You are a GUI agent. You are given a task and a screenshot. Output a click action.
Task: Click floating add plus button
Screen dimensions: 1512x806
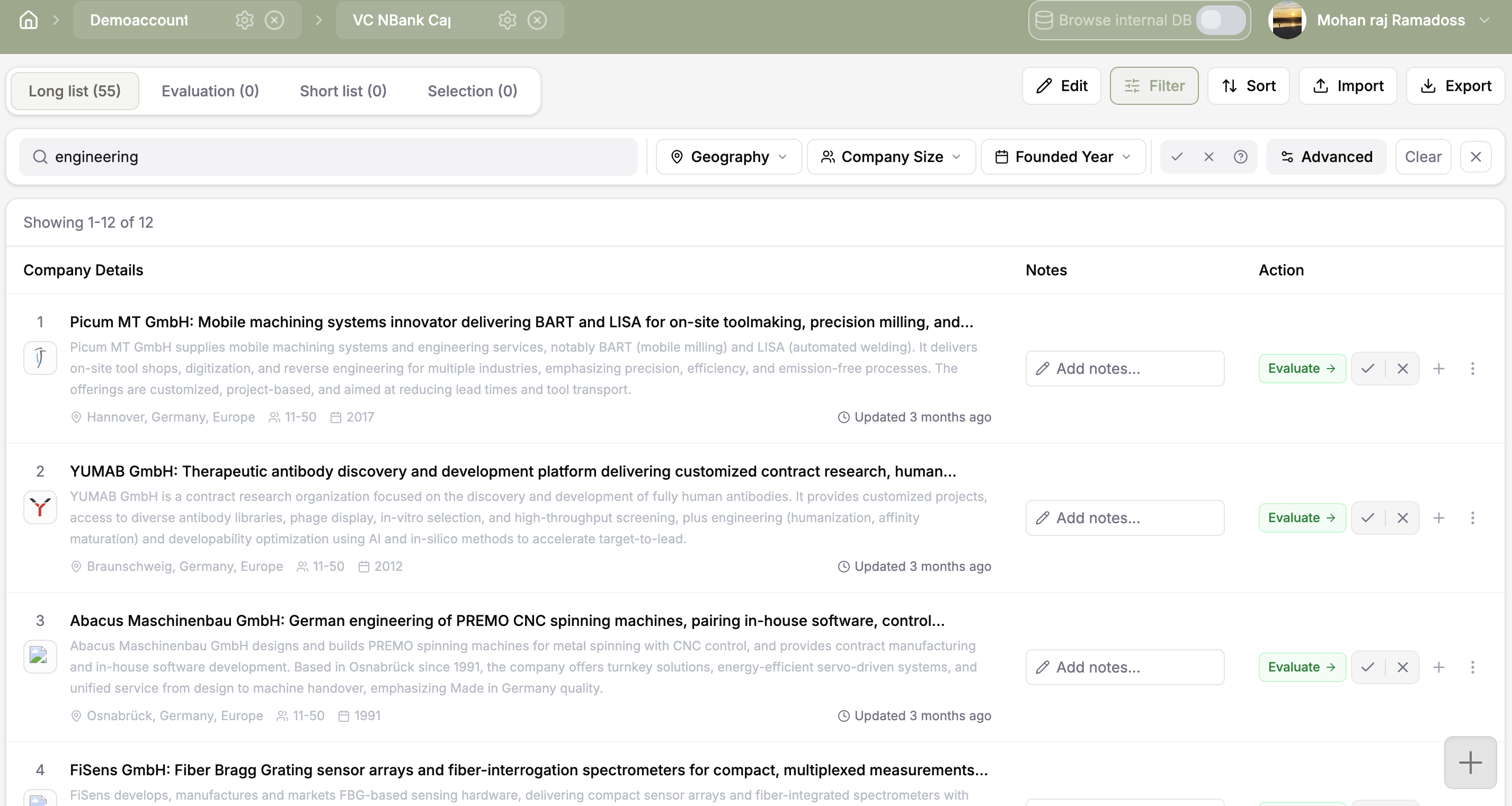(x=1470, y=762)
